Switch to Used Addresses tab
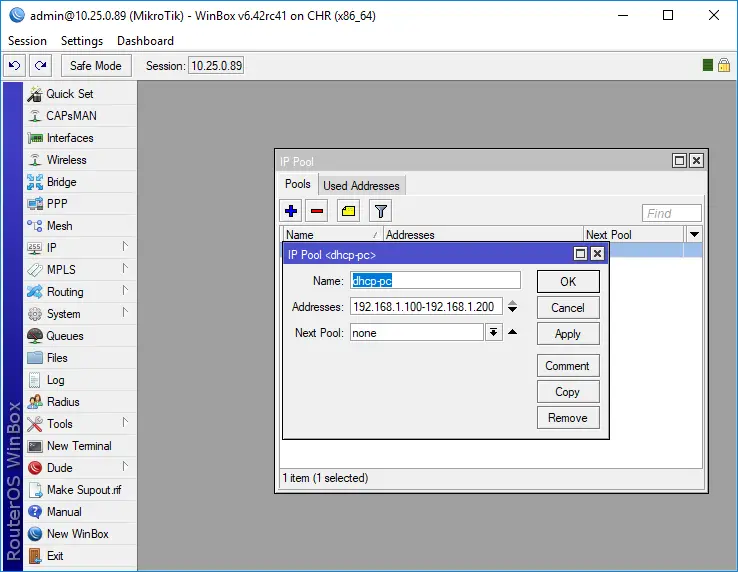Image resolution: width=738 pixels, height=572 pixels. click(x=361, y=186)
